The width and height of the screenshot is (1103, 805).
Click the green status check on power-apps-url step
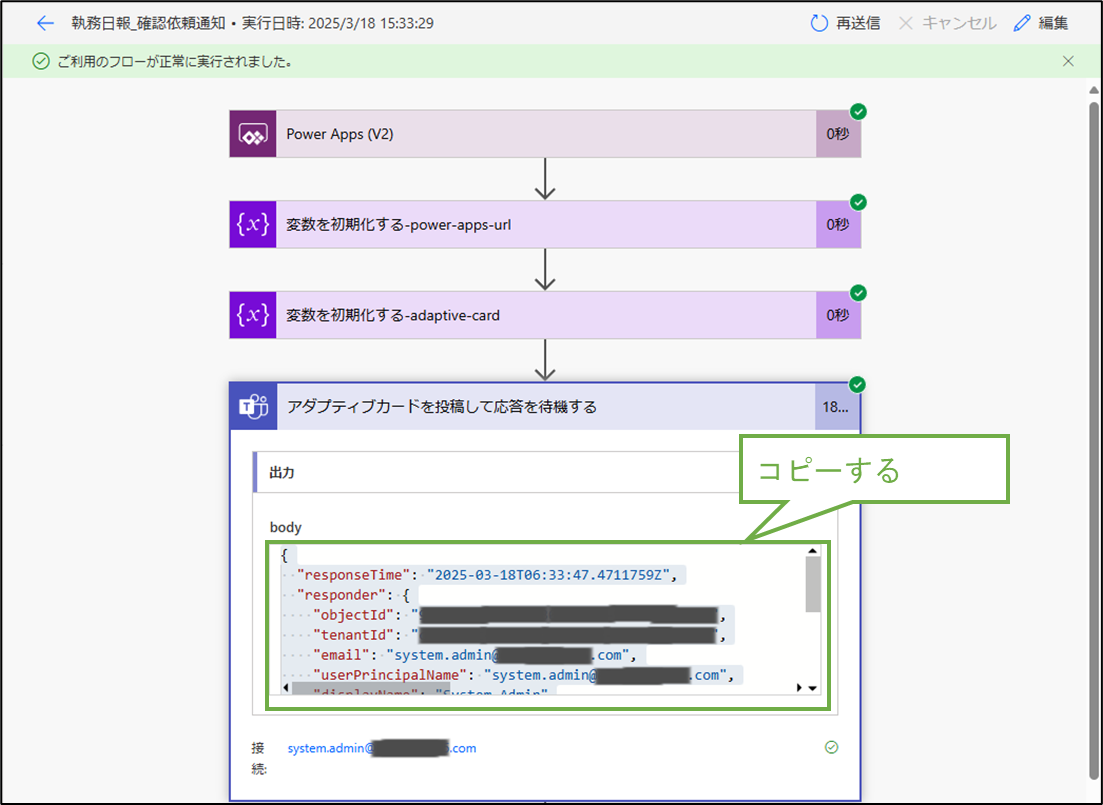pyautogui.click(x=858, y=203)
